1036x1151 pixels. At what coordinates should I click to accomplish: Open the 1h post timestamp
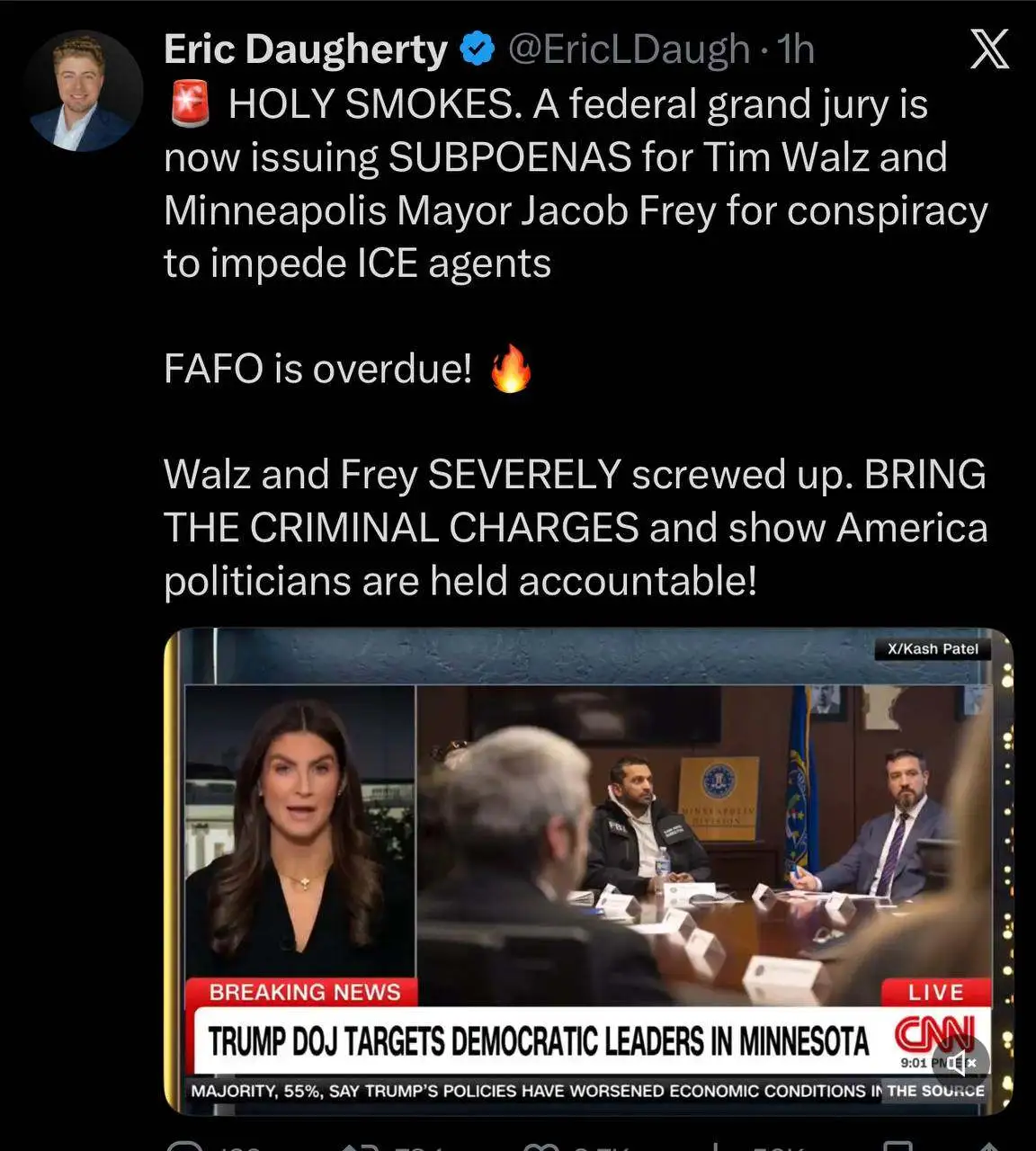(795, 49)
